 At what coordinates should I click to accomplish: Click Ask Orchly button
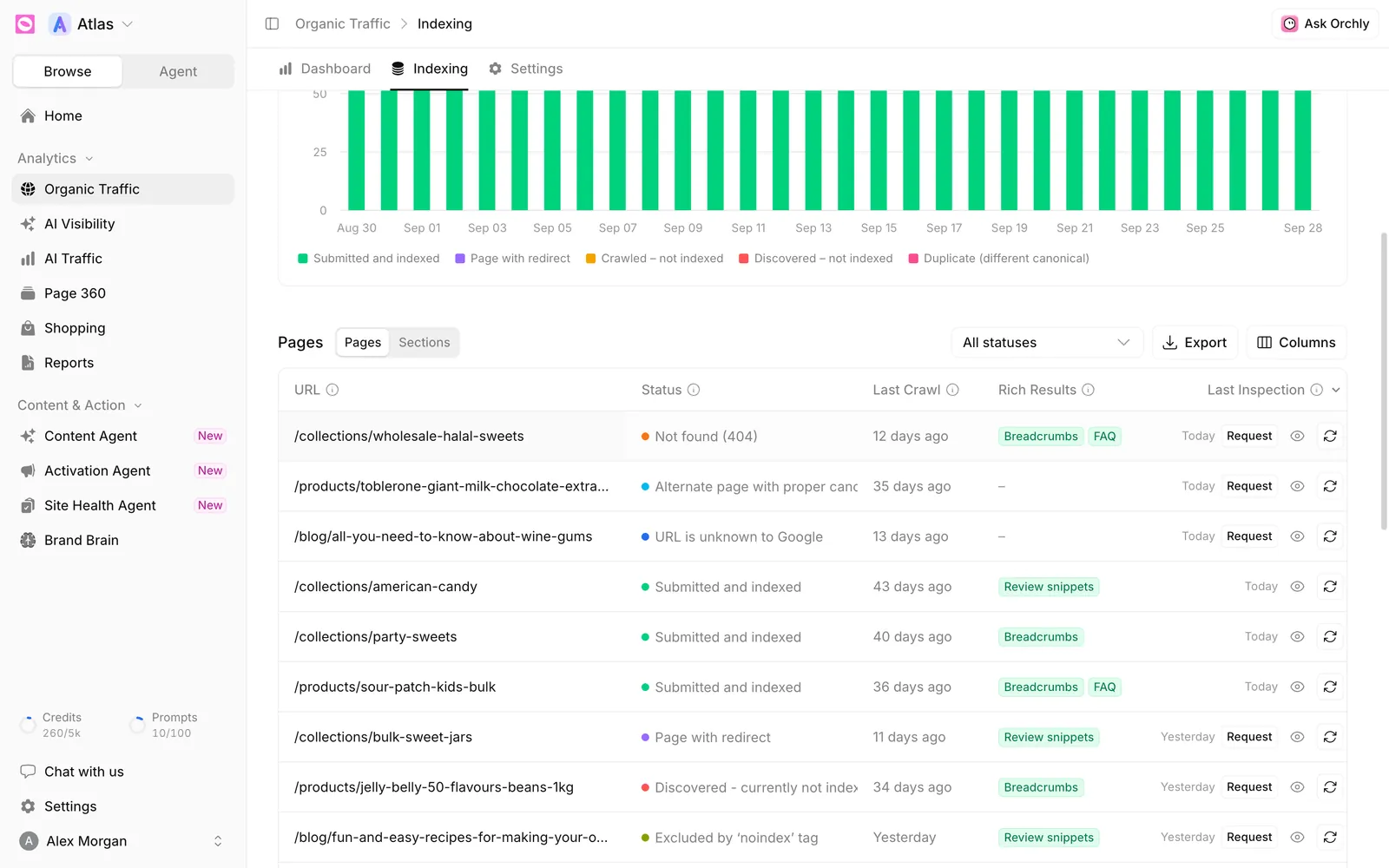pos(1326,23)
